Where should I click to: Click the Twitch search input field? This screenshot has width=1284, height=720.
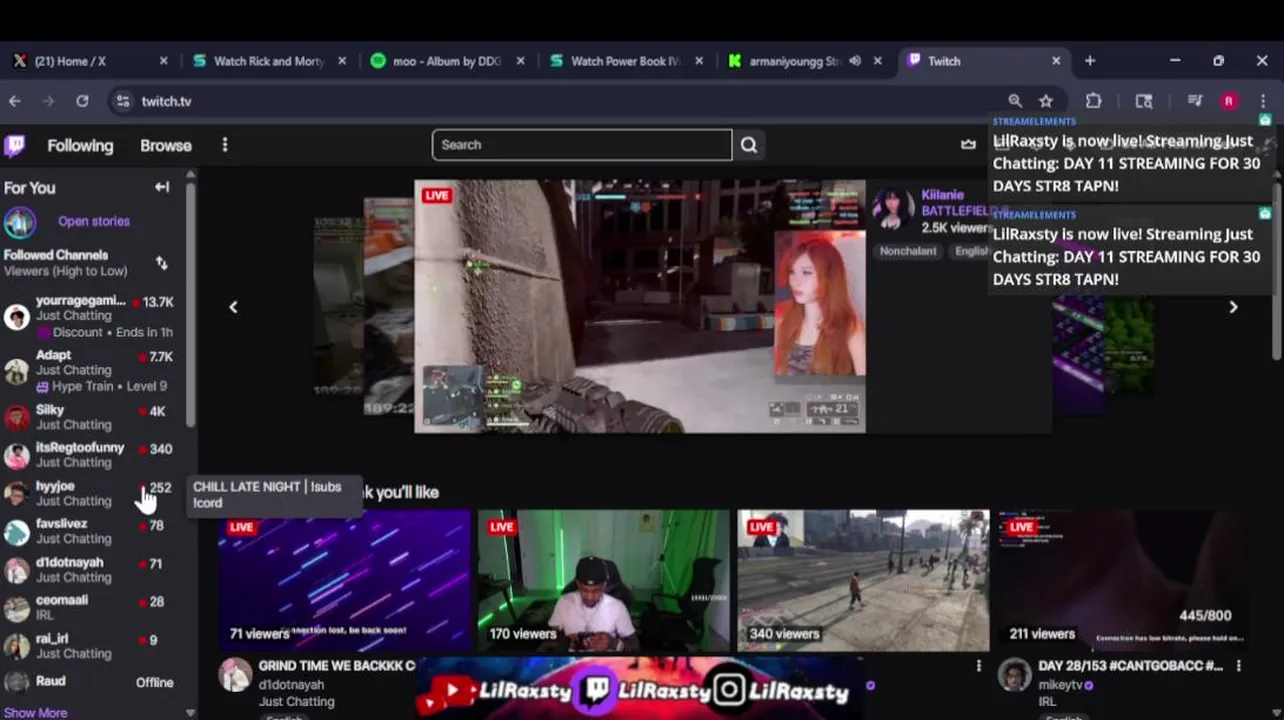(x=582, y=145)
